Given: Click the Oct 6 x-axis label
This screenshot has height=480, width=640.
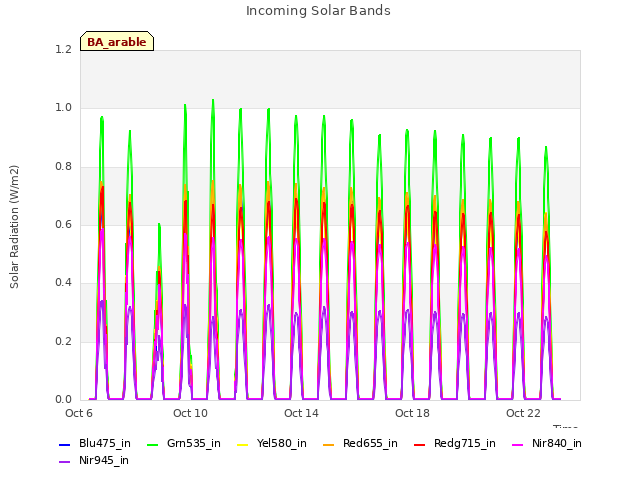Looking at the screenshot, I should click(79, 413).
